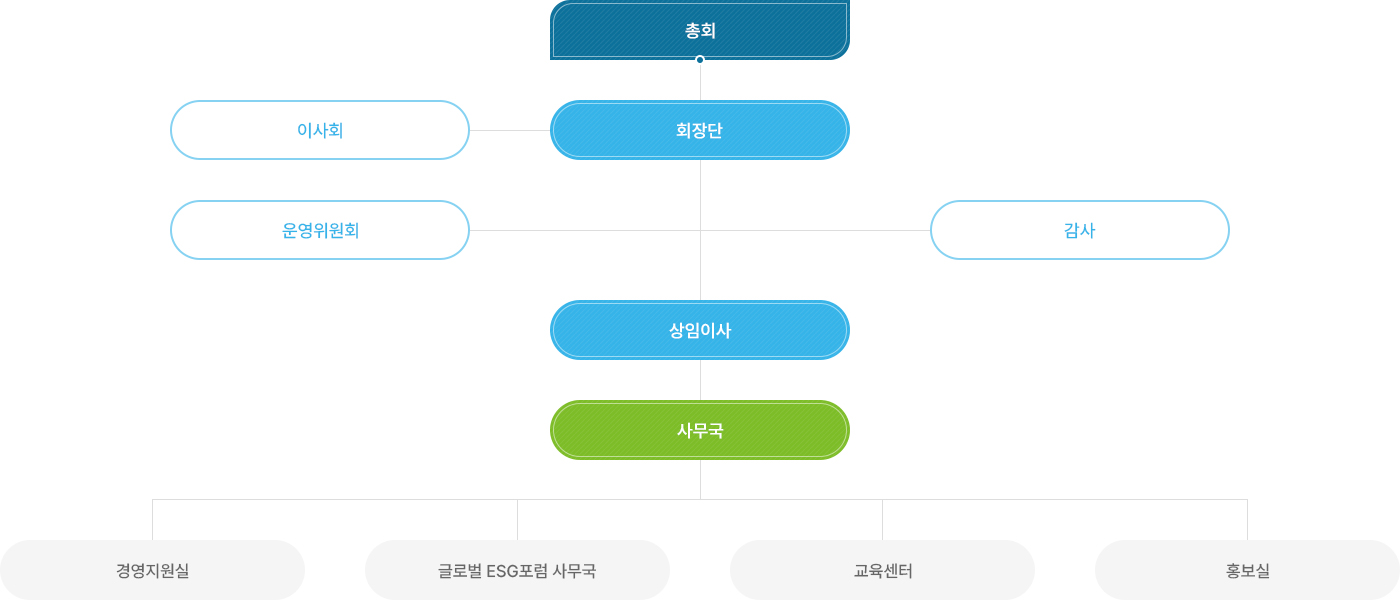Click the vertical connector between 상임이사 and 사무국

coord(700,380)
